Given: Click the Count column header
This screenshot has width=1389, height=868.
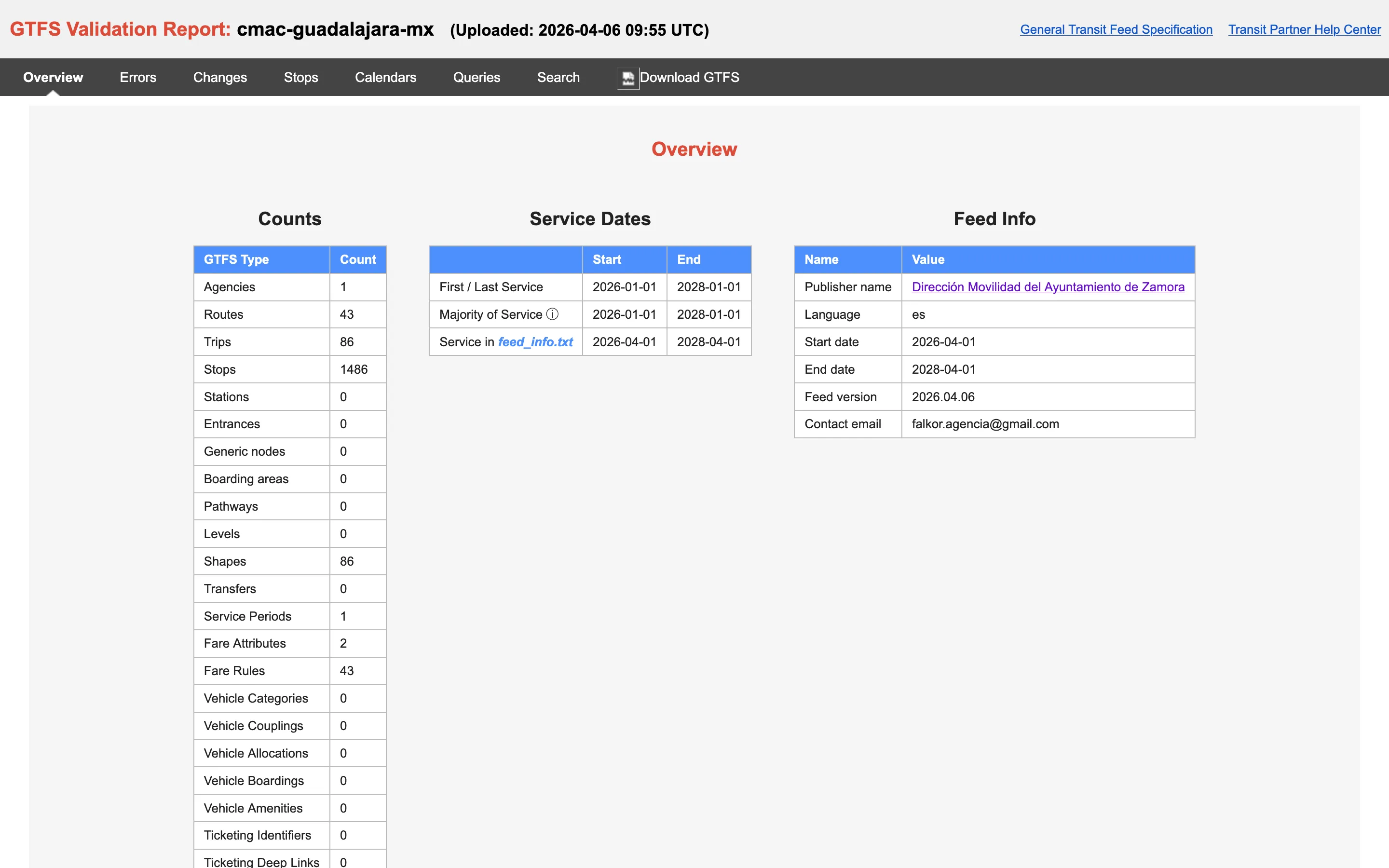Looking at the screenshot, I should pyautogui.click(x=357, y=259).
